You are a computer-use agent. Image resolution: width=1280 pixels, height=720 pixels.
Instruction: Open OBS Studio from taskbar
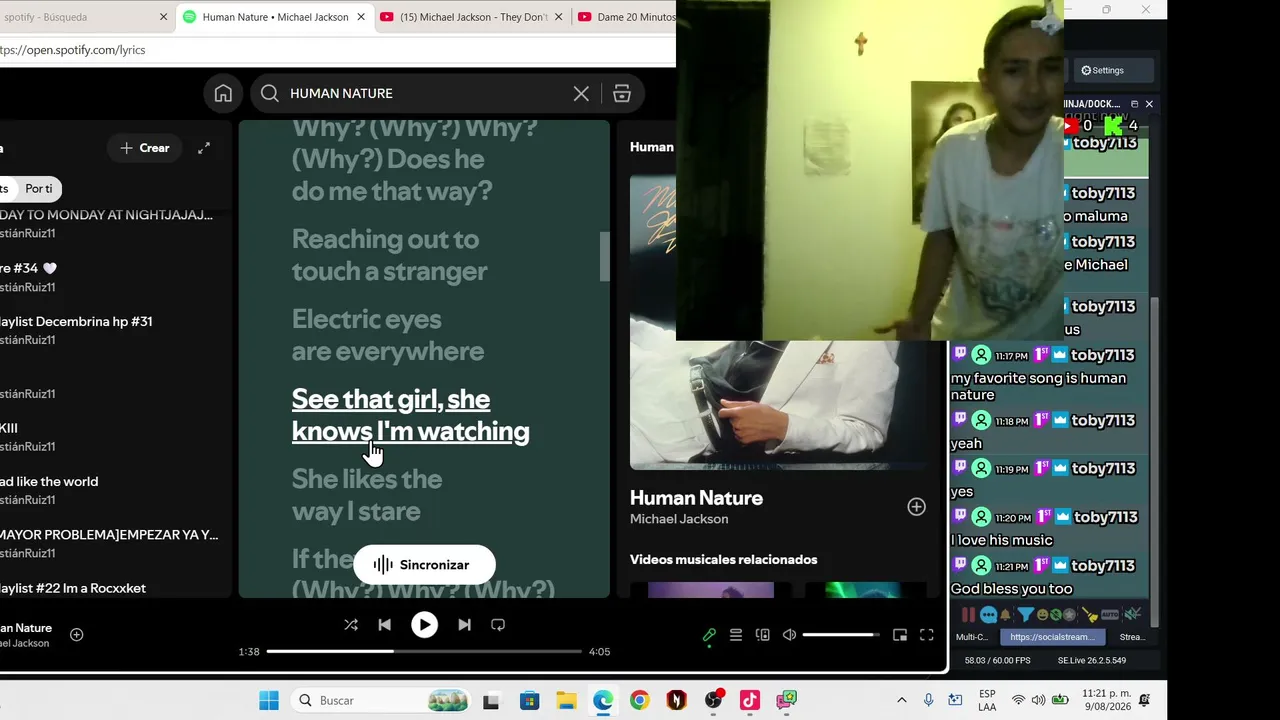click(713, 701)
